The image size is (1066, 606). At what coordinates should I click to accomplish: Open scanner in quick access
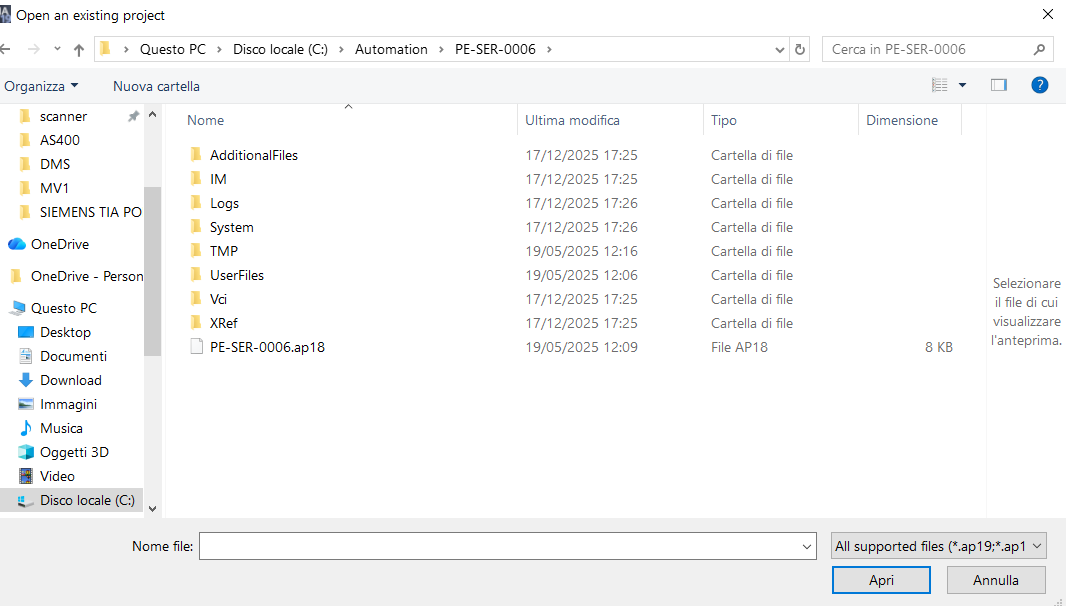63,116
